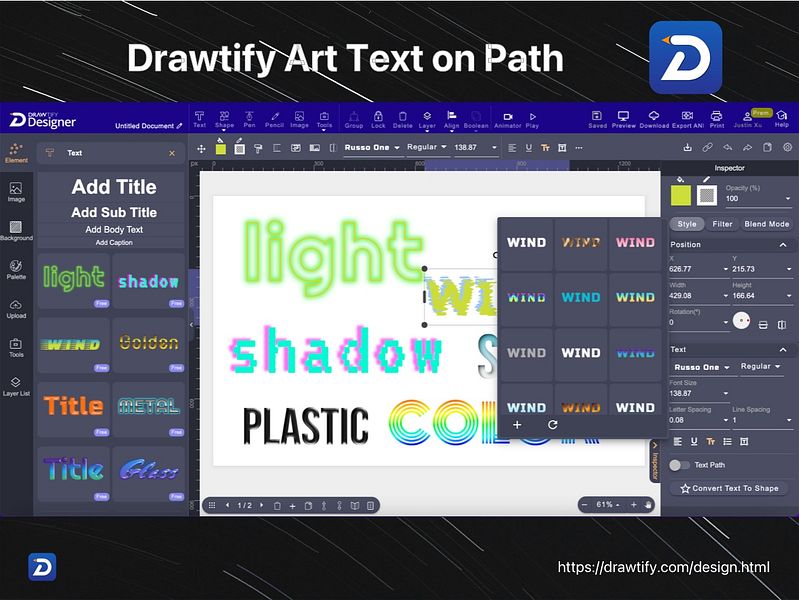Open the Upload panel in sidebar
799x600 pixels.
16,308
